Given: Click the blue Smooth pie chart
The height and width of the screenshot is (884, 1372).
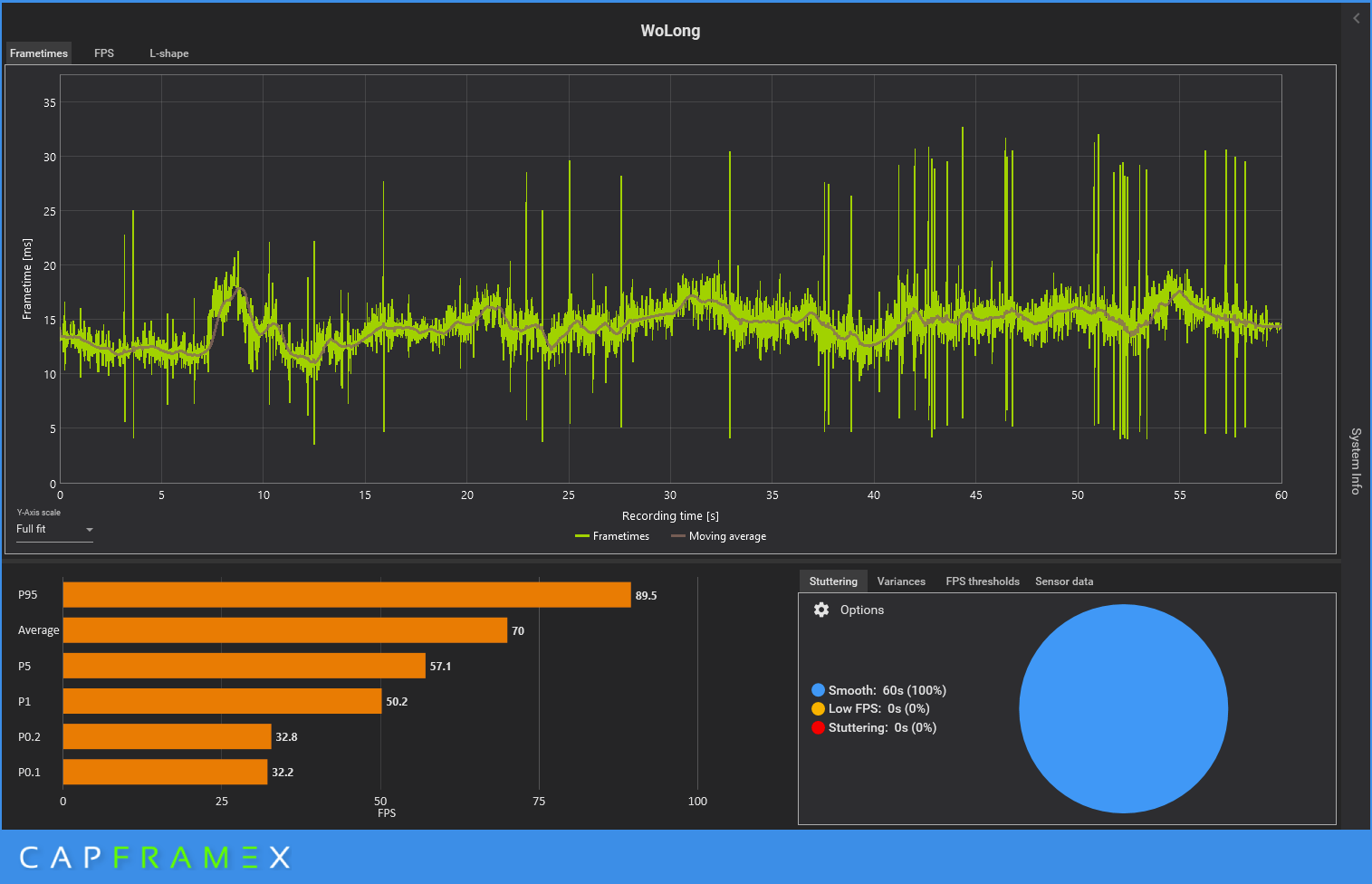Looking at the screenshot, I should point(1123,708).
